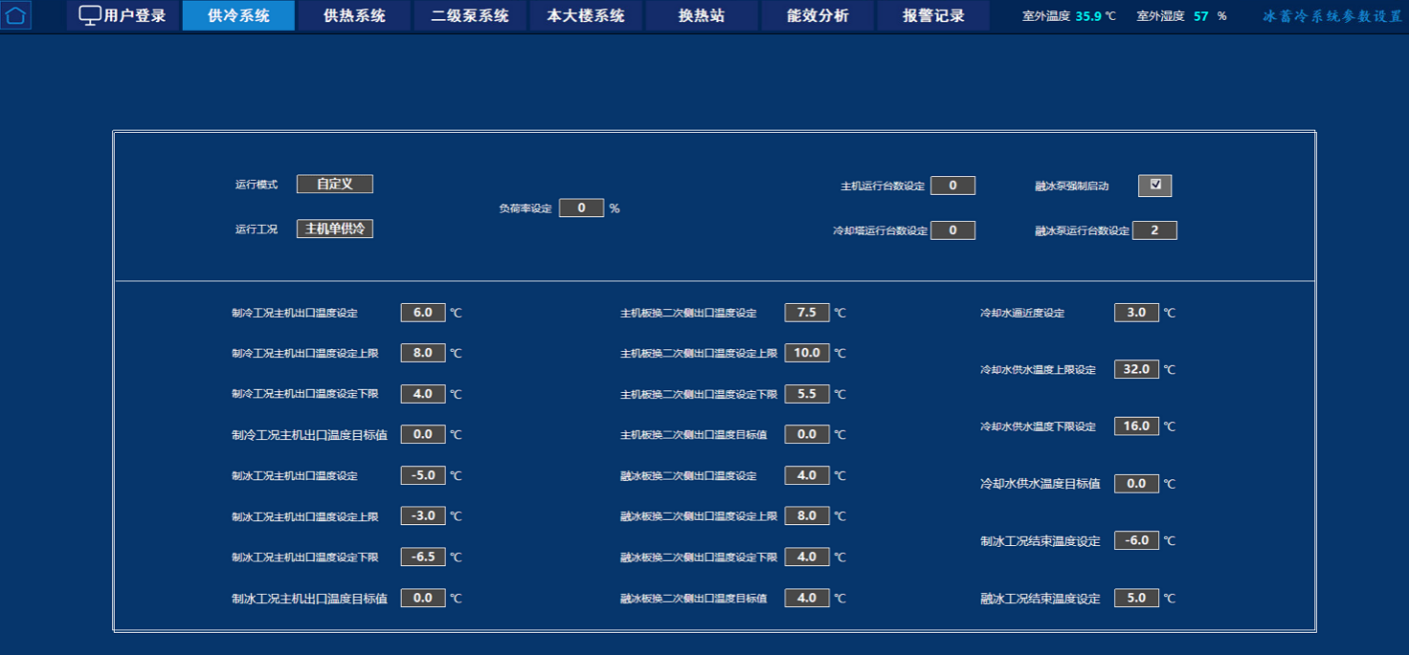Image resolution: width=1409 pixels, height=655 pixels.
Task: Click the monitor icon beside 用户登录
Action: tap(89, 16)
